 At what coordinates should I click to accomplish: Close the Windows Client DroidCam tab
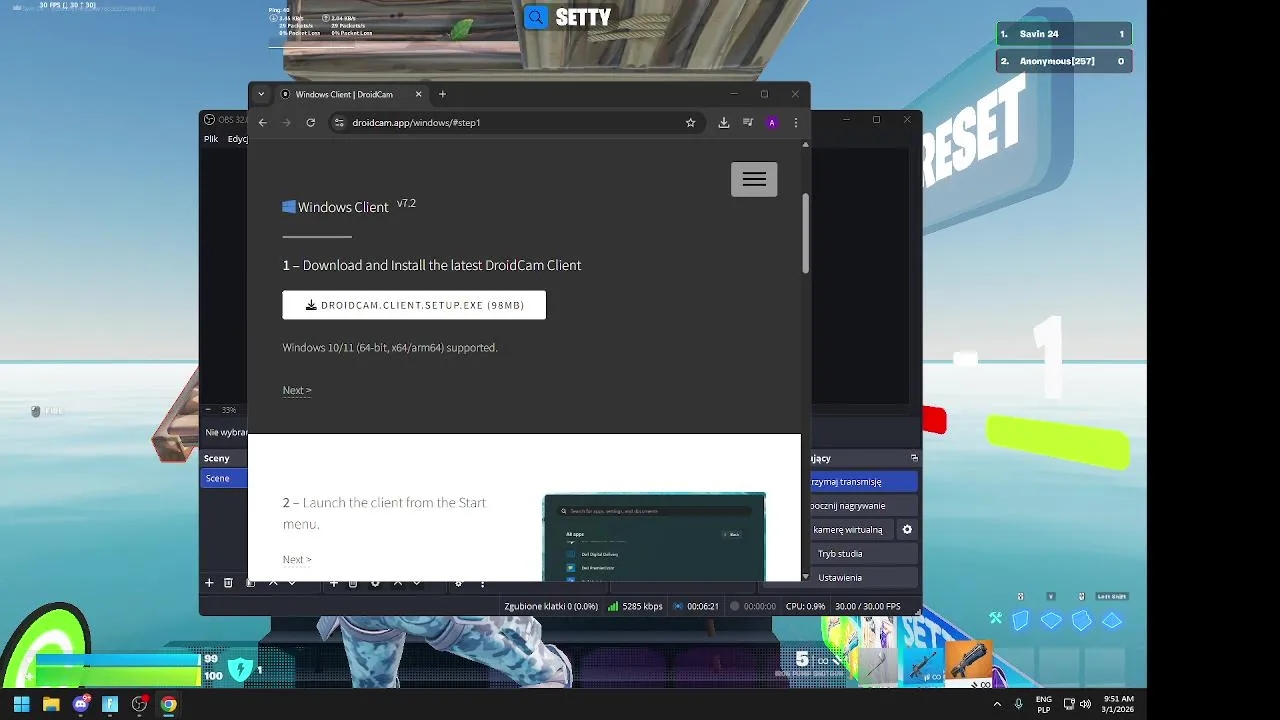418,94
